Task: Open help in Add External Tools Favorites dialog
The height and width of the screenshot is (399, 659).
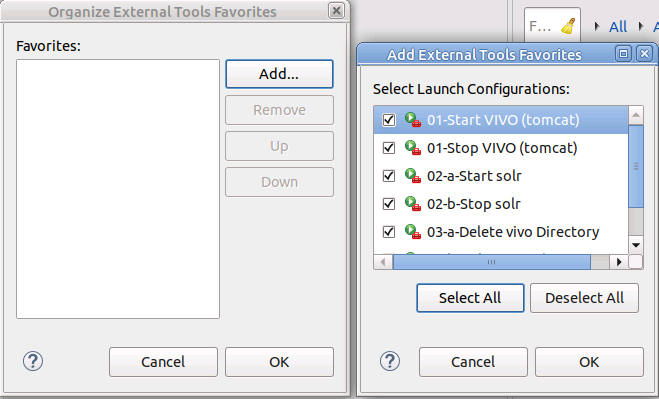Action: pos(390,361)
